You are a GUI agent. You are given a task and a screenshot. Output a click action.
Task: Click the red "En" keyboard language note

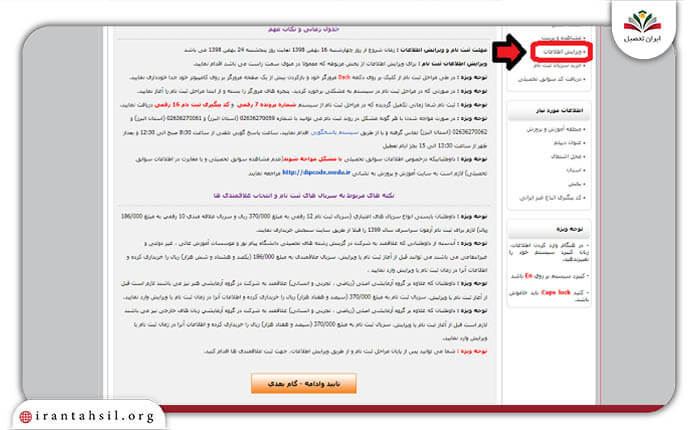[x=528, y=276]
